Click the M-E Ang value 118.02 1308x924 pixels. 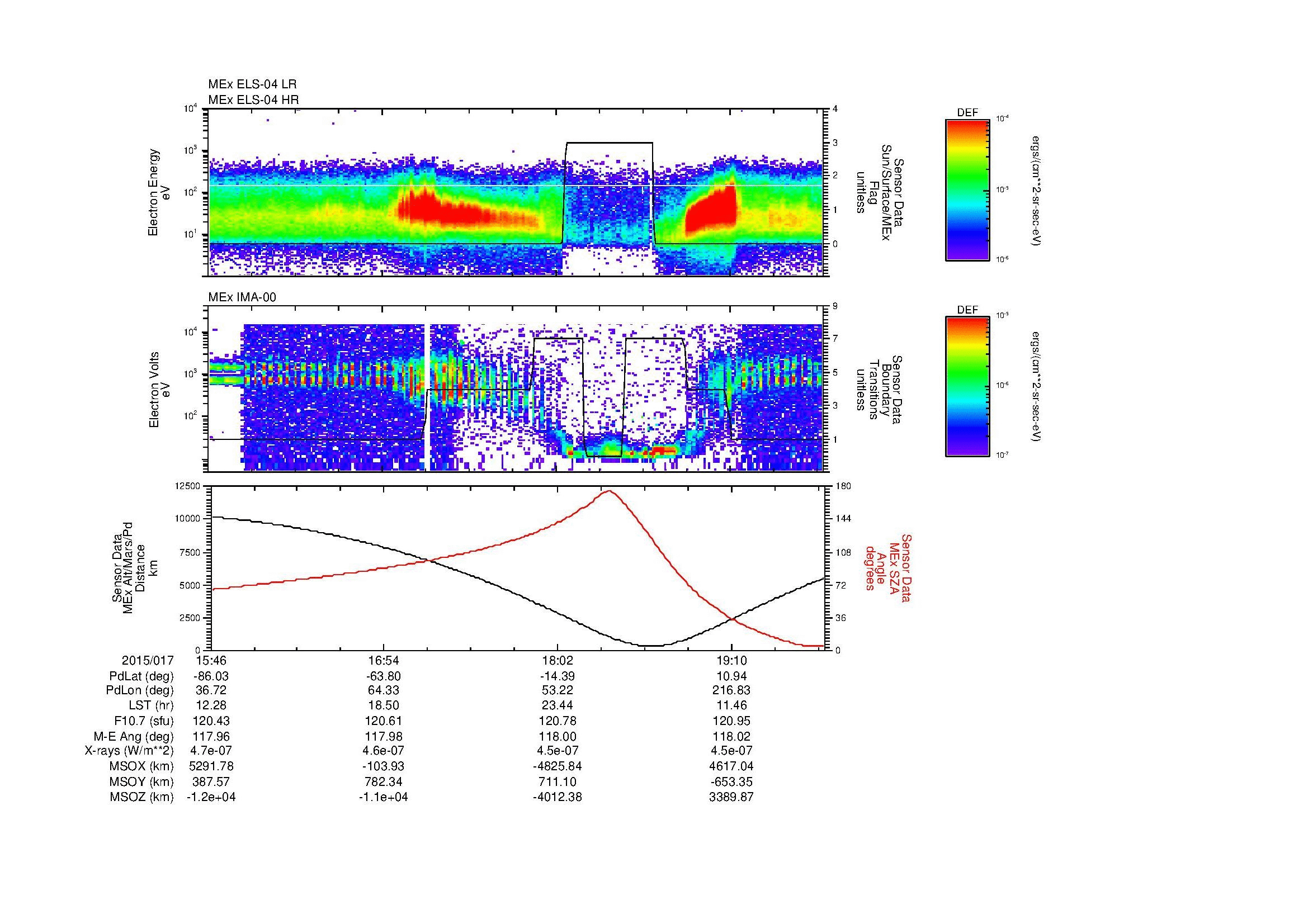[731, 737]
